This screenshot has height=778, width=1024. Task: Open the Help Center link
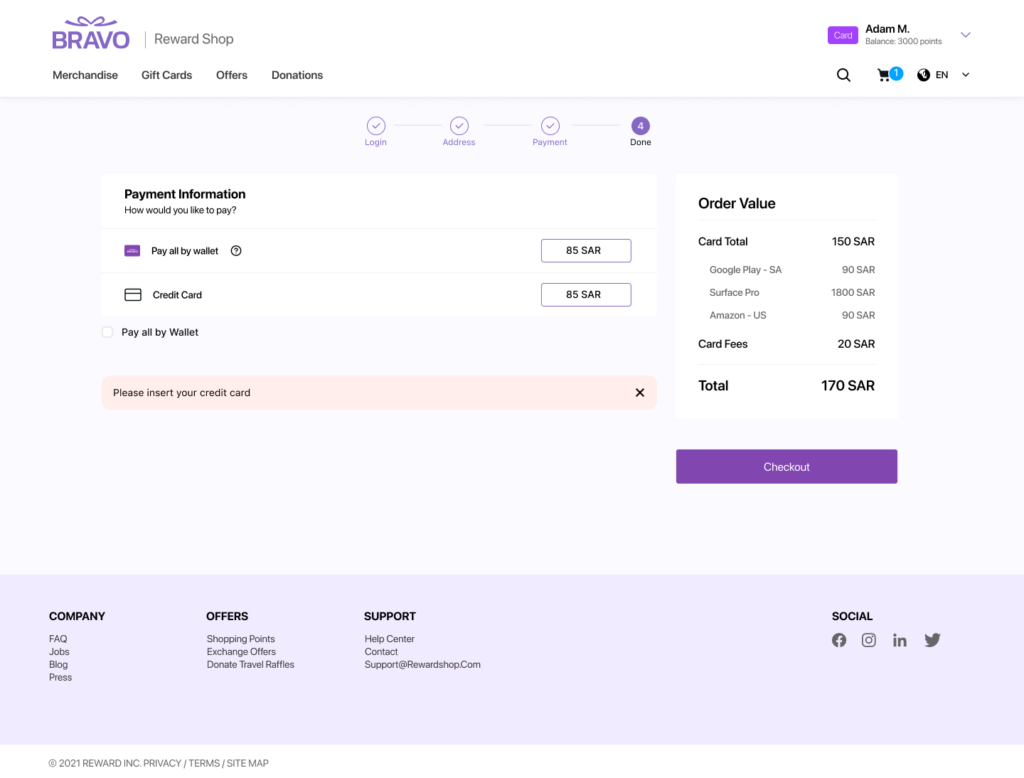coord(389,639)
